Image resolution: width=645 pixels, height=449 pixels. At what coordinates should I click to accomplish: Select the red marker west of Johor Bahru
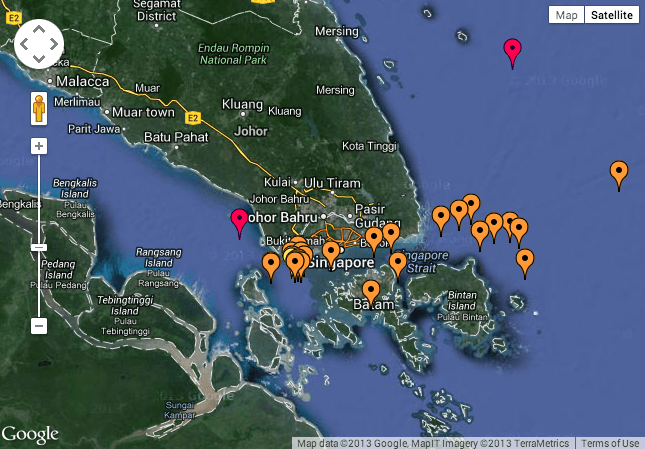coord(240,222)
